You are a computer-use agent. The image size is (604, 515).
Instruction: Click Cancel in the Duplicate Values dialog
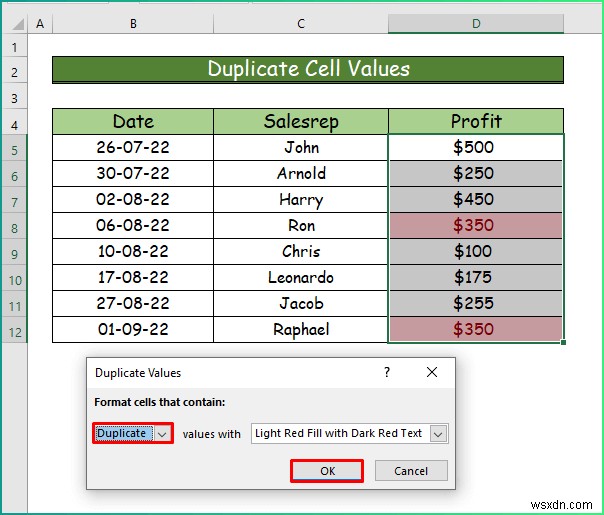411,471
